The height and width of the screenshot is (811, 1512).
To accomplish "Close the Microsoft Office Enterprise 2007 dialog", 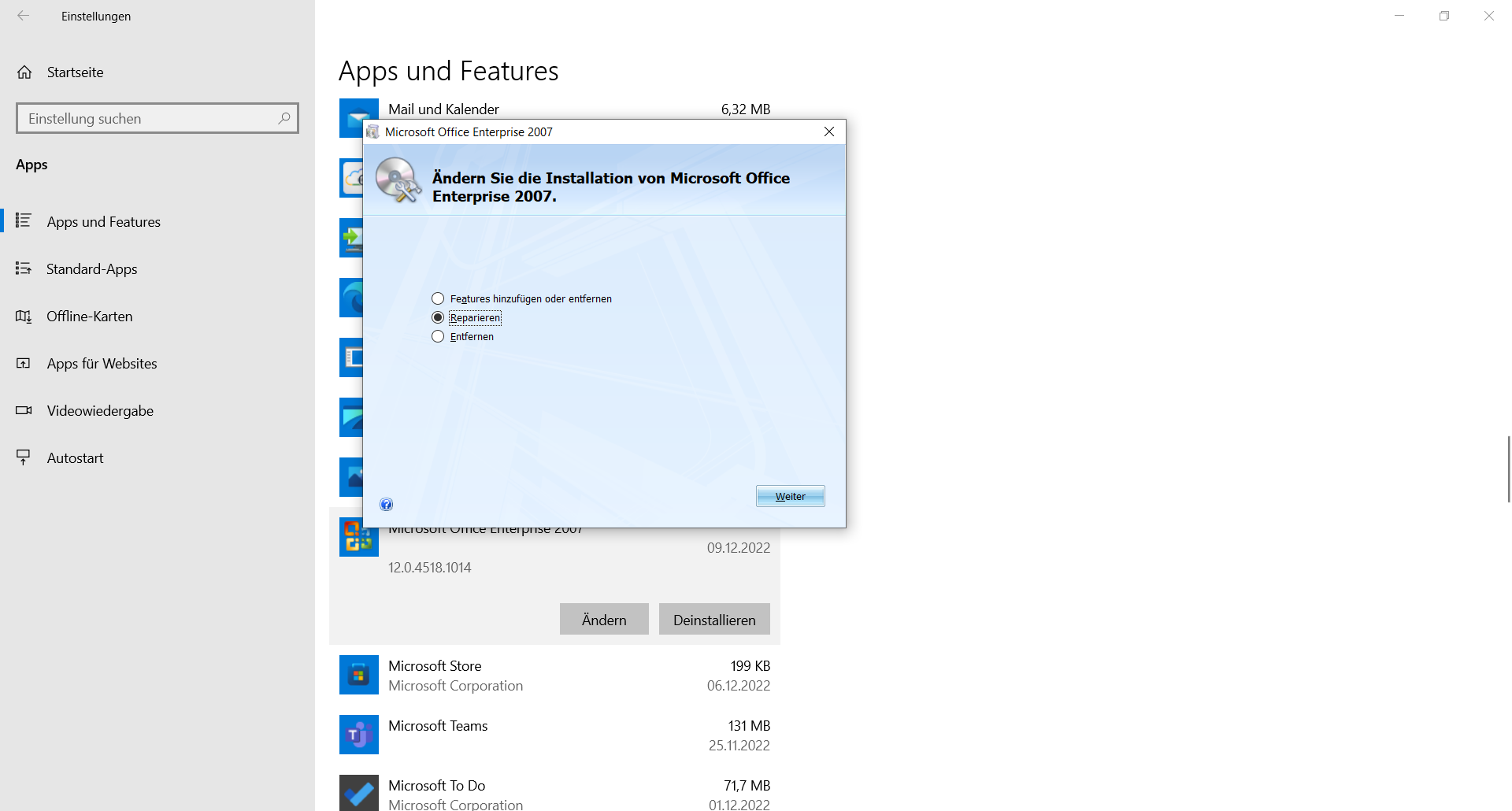I will (x=829, y=131).
